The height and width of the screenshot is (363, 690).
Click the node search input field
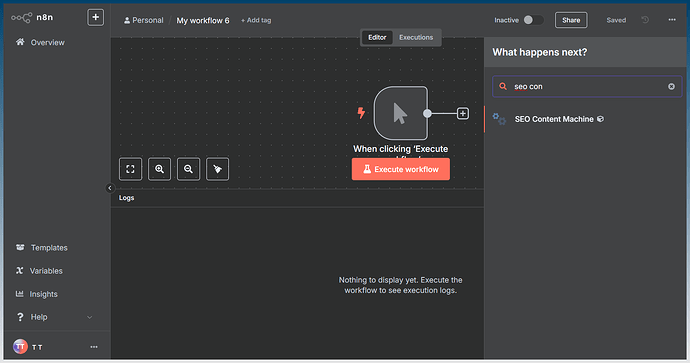click(x=587, y=87)
